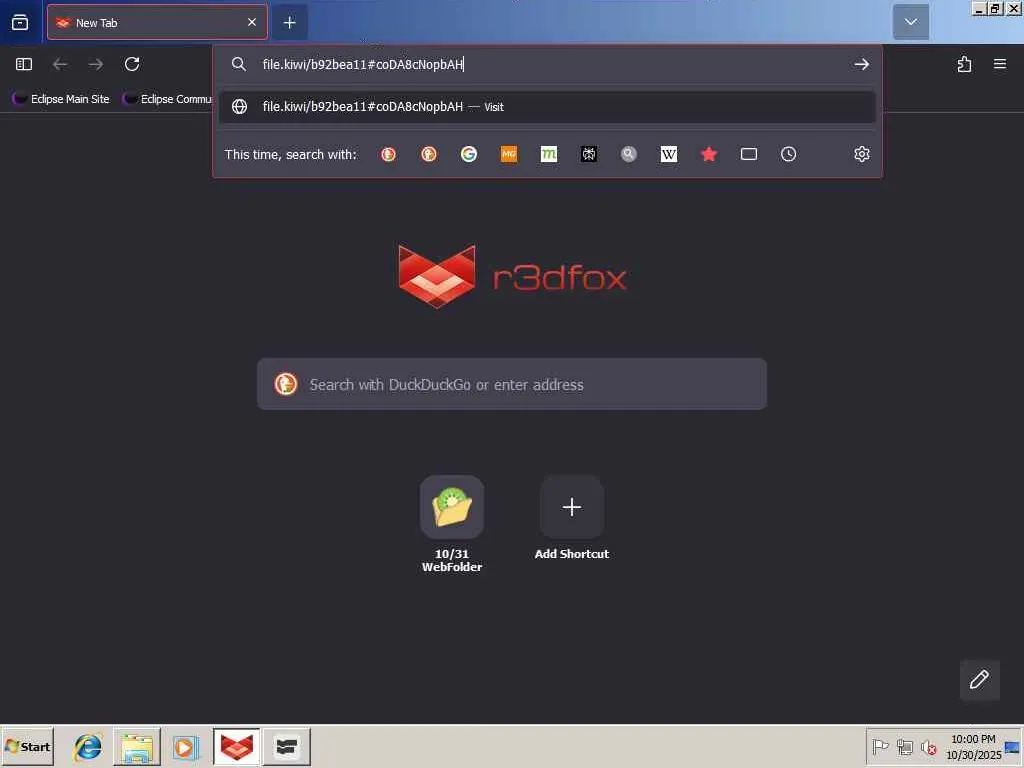
Task: Toggle the sidebar panel button
Action: pyautogui.click(x=24, y=64)
